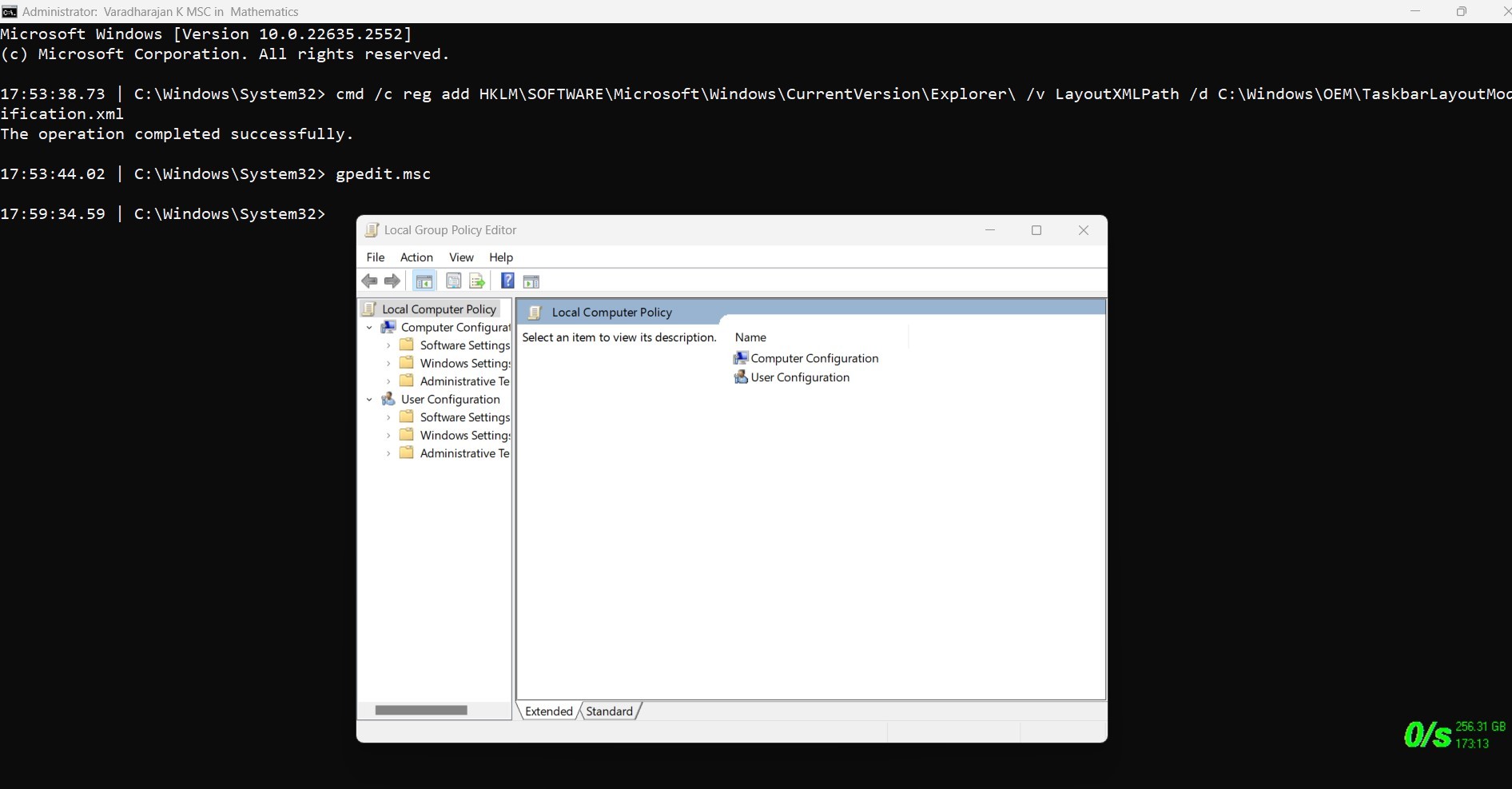This screenshot has width=1512, height=789.
Task: Select Local Computer Policy root in the tree
Action: point(439,309)
